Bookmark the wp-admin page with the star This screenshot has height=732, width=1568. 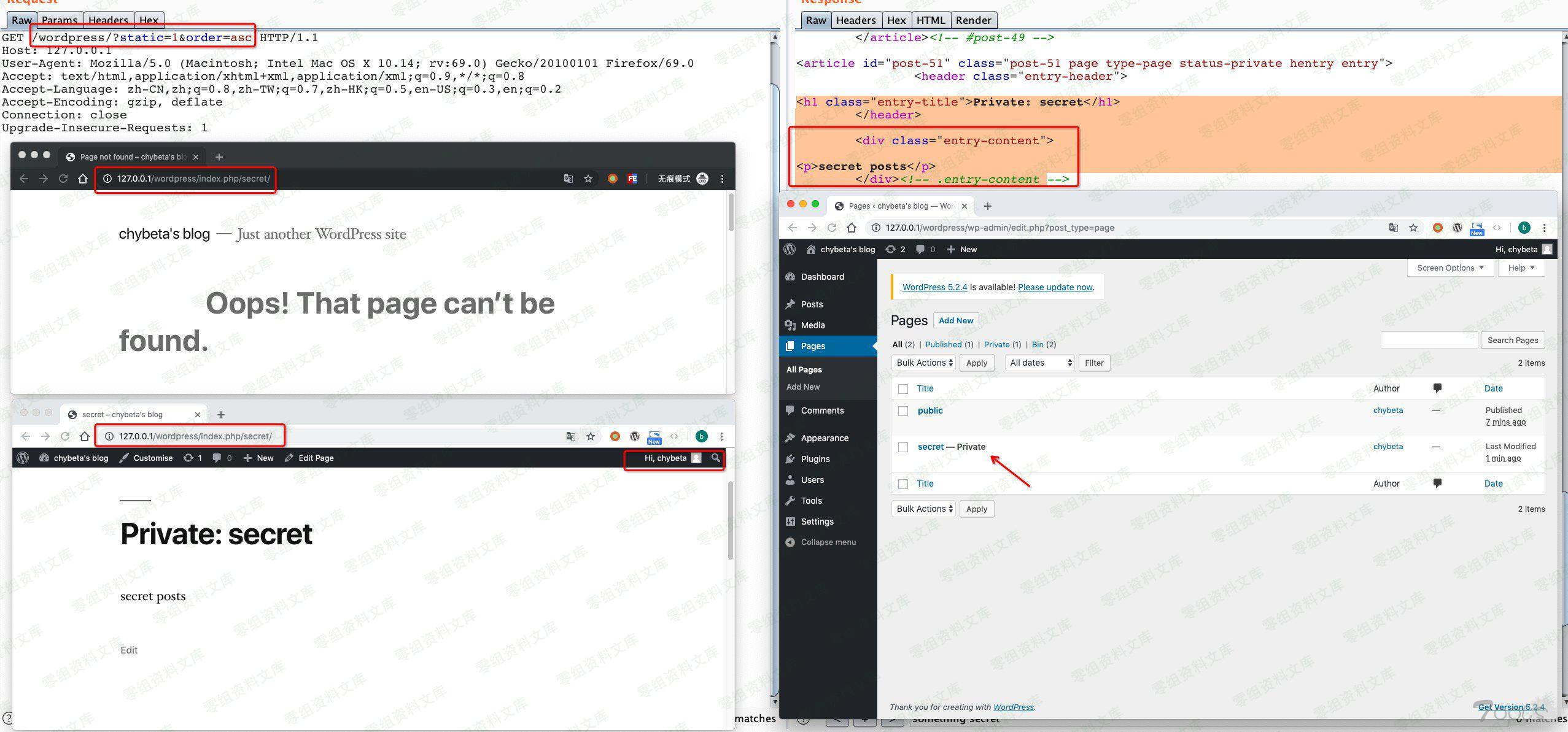tap(1413, 228)
